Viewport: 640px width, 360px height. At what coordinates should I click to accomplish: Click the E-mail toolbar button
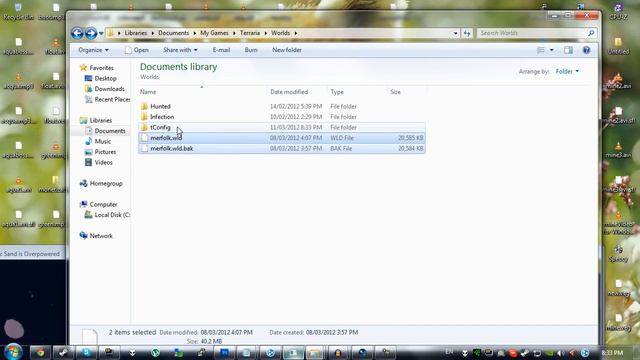[x=221, y=50]
